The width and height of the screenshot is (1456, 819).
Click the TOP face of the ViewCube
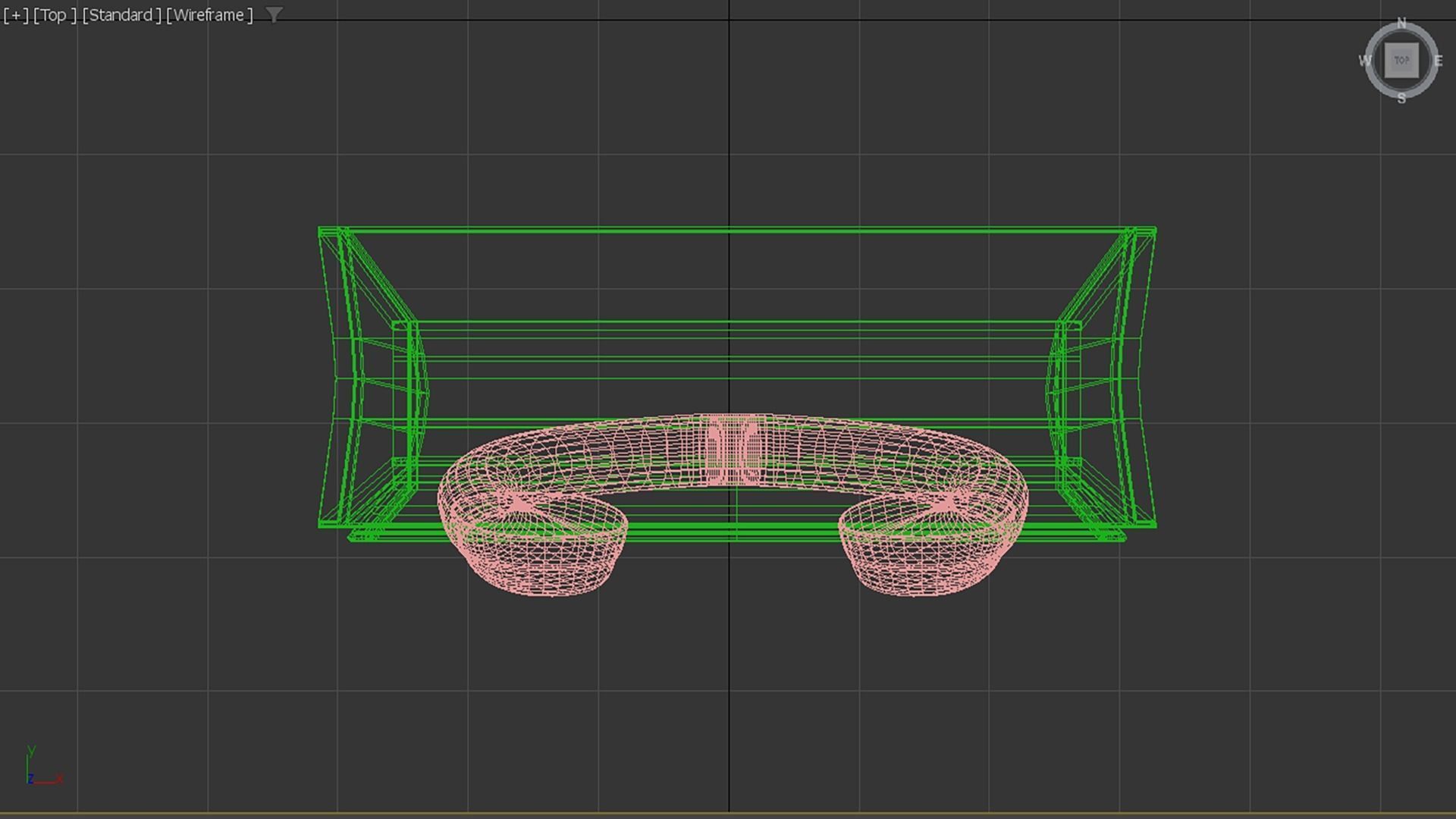point(1401,61)
